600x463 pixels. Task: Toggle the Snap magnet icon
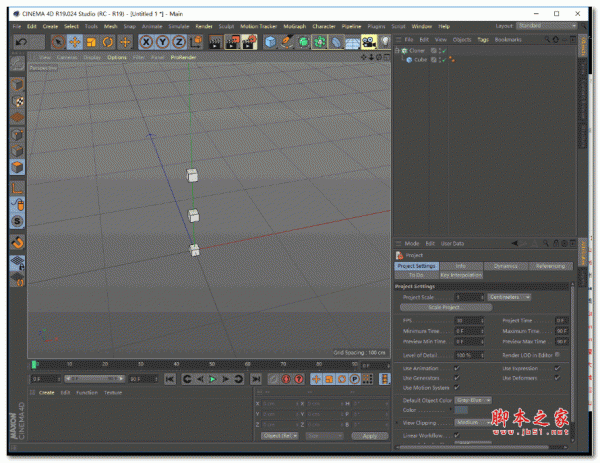click(17, 242)
